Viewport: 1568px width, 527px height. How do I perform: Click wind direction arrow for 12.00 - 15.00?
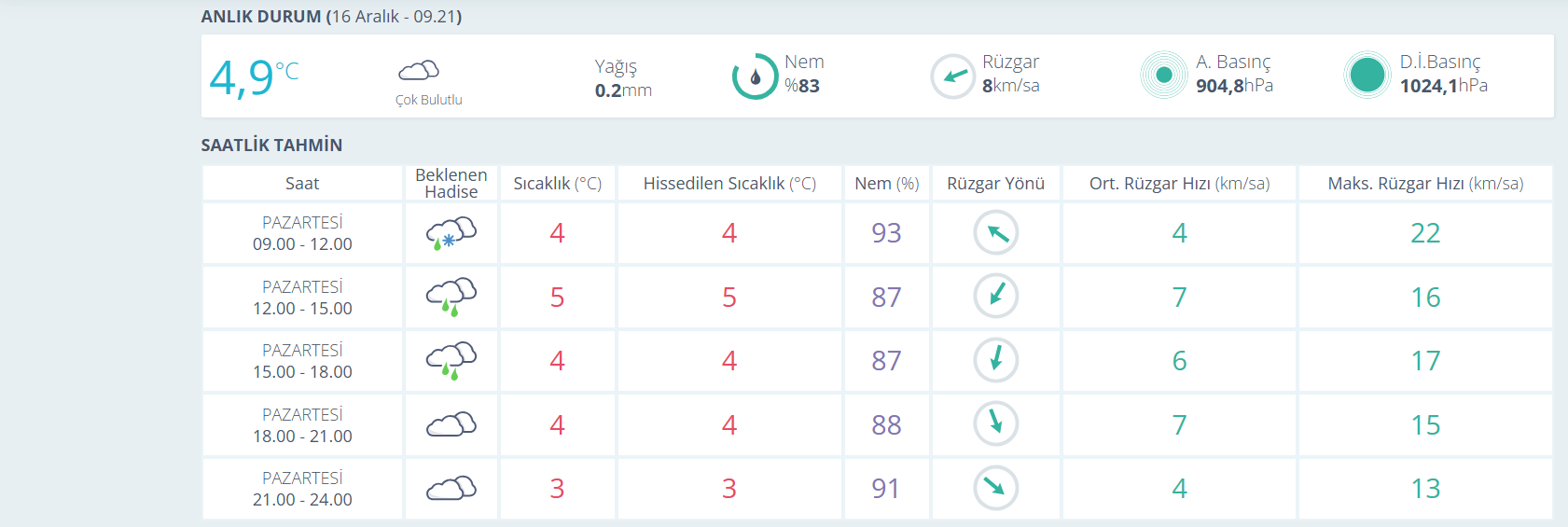(x=996, y=297)
